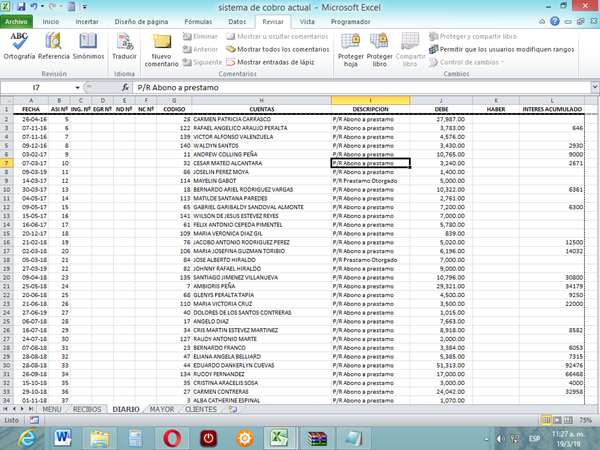Open the Sinónimos thesaurus
The height and width of the screenshot is (450, 600).
click(x=88, y=46)
